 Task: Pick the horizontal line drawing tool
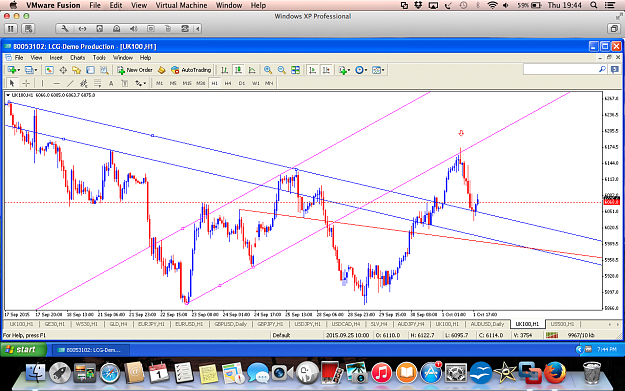coord(56,83)
